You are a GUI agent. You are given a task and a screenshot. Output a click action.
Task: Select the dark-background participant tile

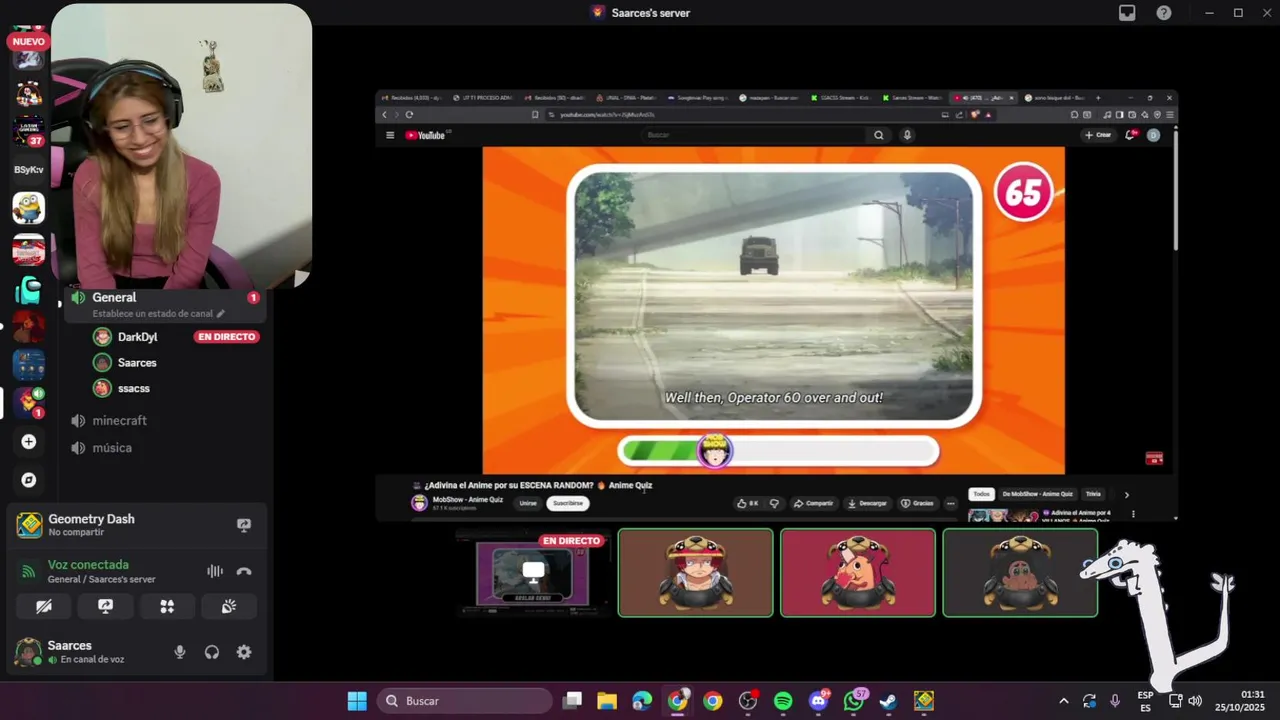pos(1020,573)
